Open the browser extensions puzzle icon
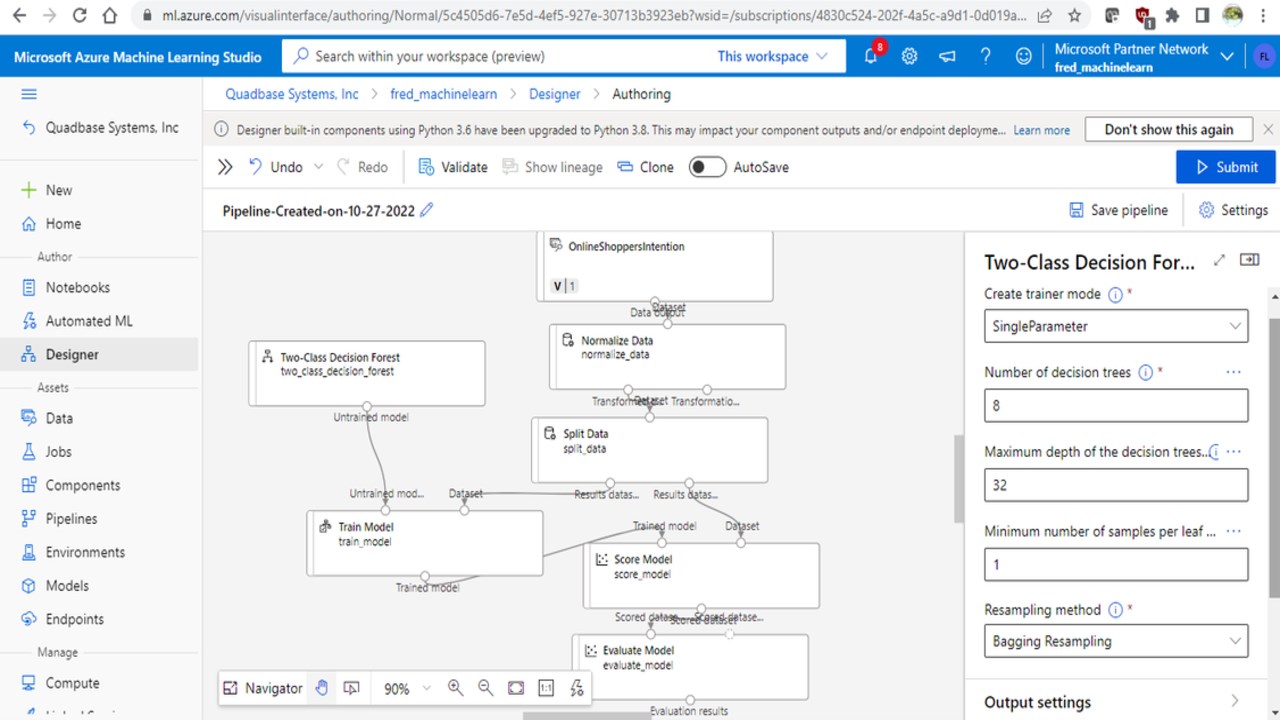 pos(1172,16)
